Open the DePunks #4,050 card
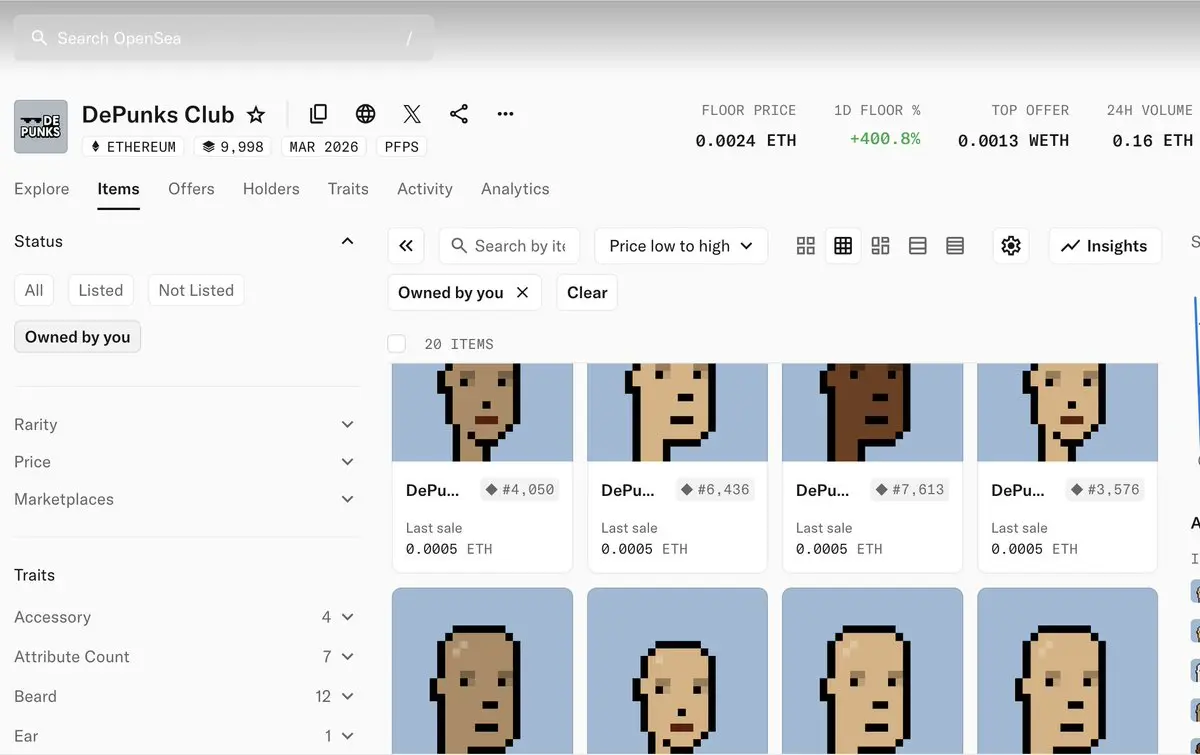 tap(482, 468)
